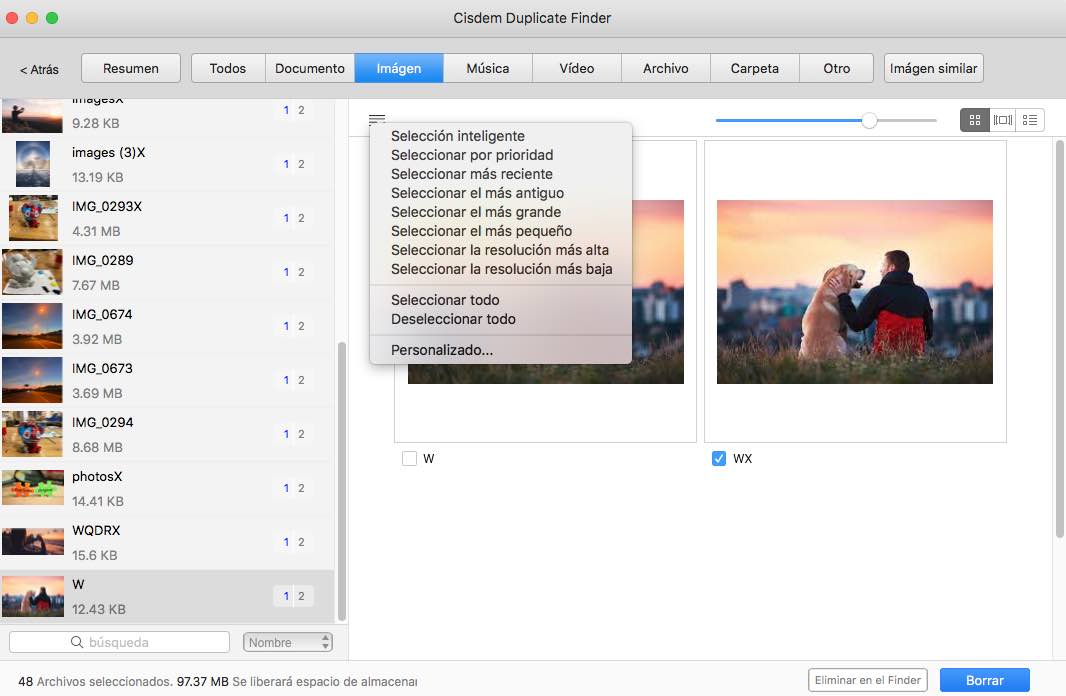Open the Nombre sort dropdown
Screen dimensions: 1066x696
tap(287, 642)
